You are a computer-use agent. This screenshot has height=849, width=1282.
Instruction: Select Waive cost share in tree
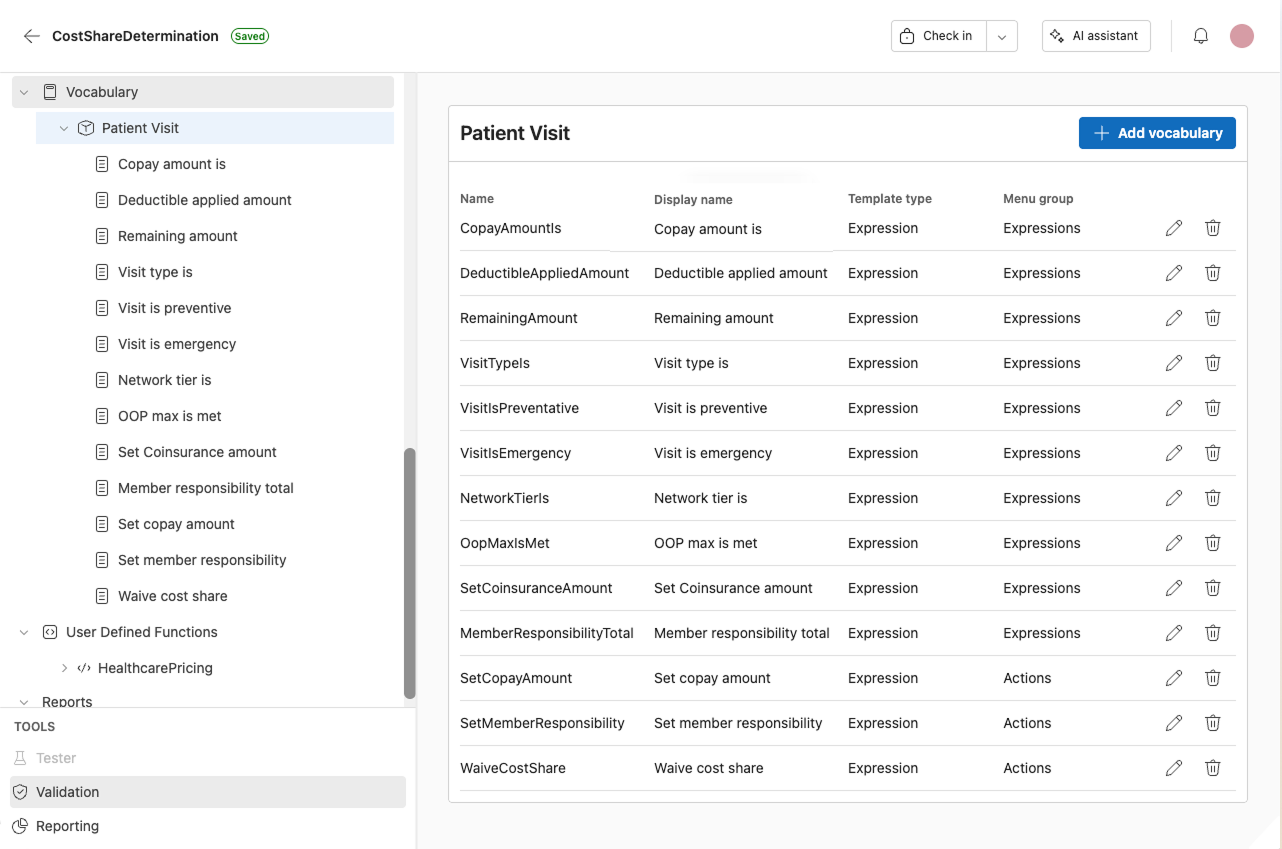[173, 596]
